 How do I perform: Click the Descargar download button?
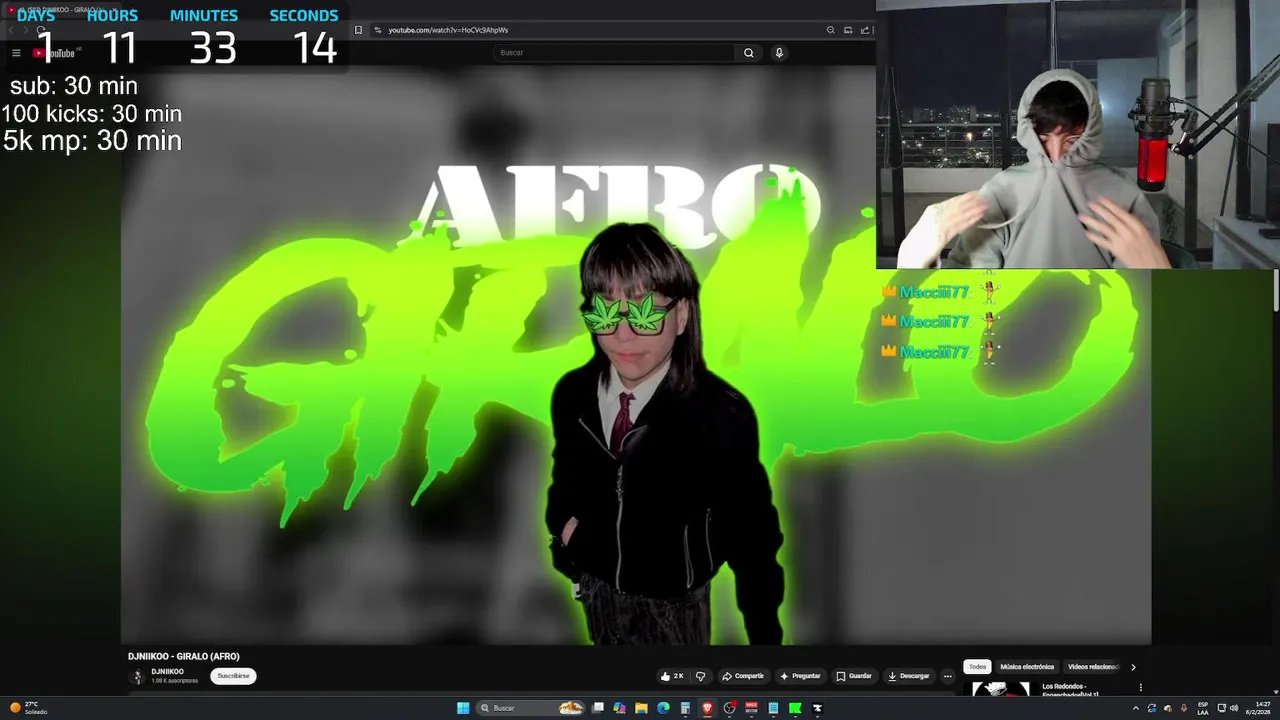coord(908,676)
